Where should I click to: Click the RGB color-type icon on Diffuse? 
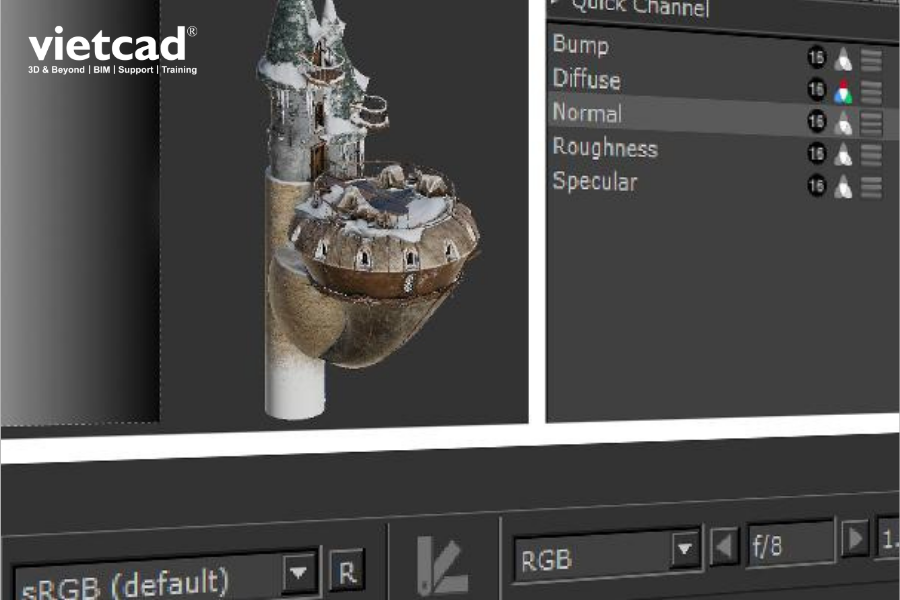click(843, 91)
